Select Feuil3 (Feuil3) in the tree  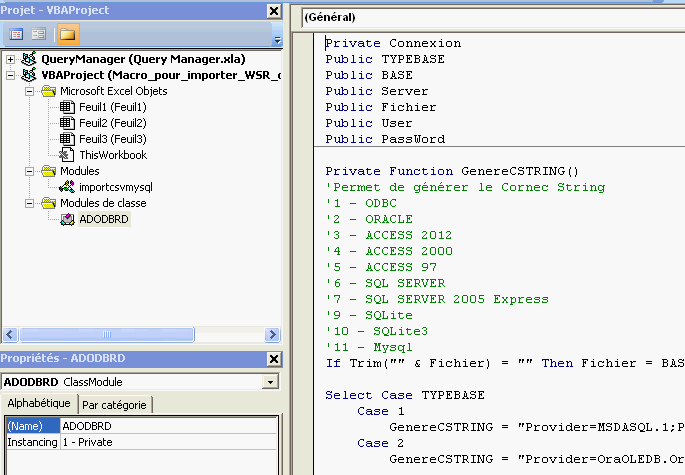click(113, 139)
